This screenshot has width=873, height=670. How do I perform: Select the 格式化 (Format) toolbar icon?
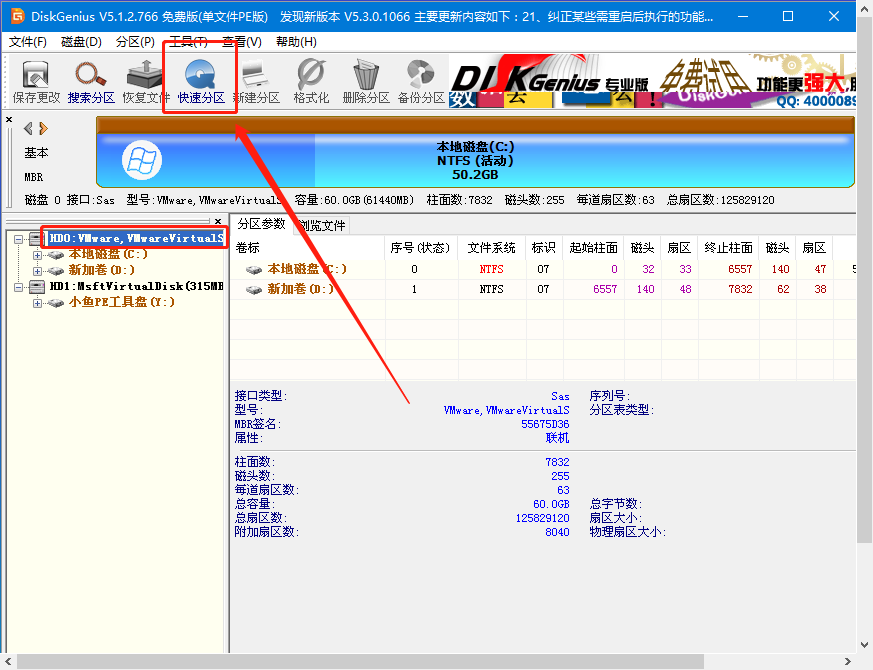coord(311,81)
